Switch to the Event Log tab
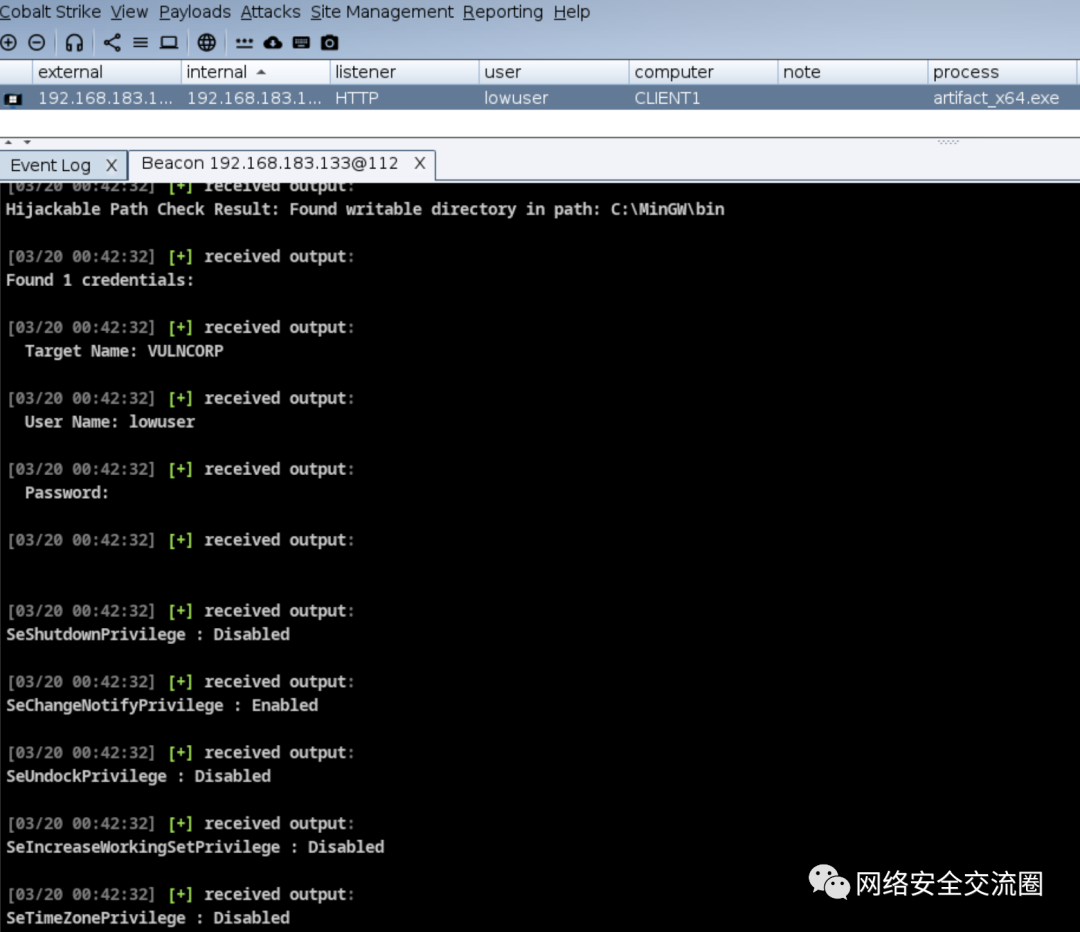 click(x=51, y=165)
